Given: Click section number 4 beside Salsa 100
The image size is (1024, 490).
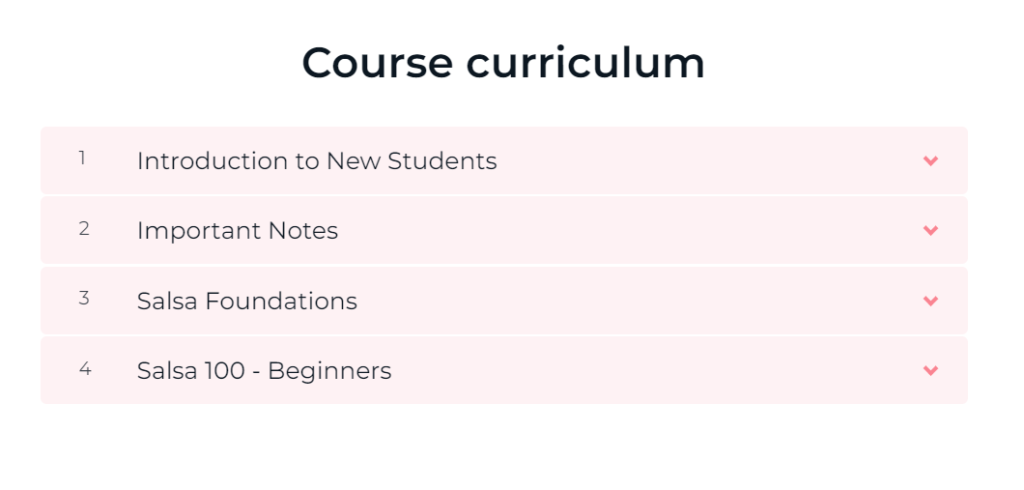Looking at the screenshot, I should click(x=84, y=368).
